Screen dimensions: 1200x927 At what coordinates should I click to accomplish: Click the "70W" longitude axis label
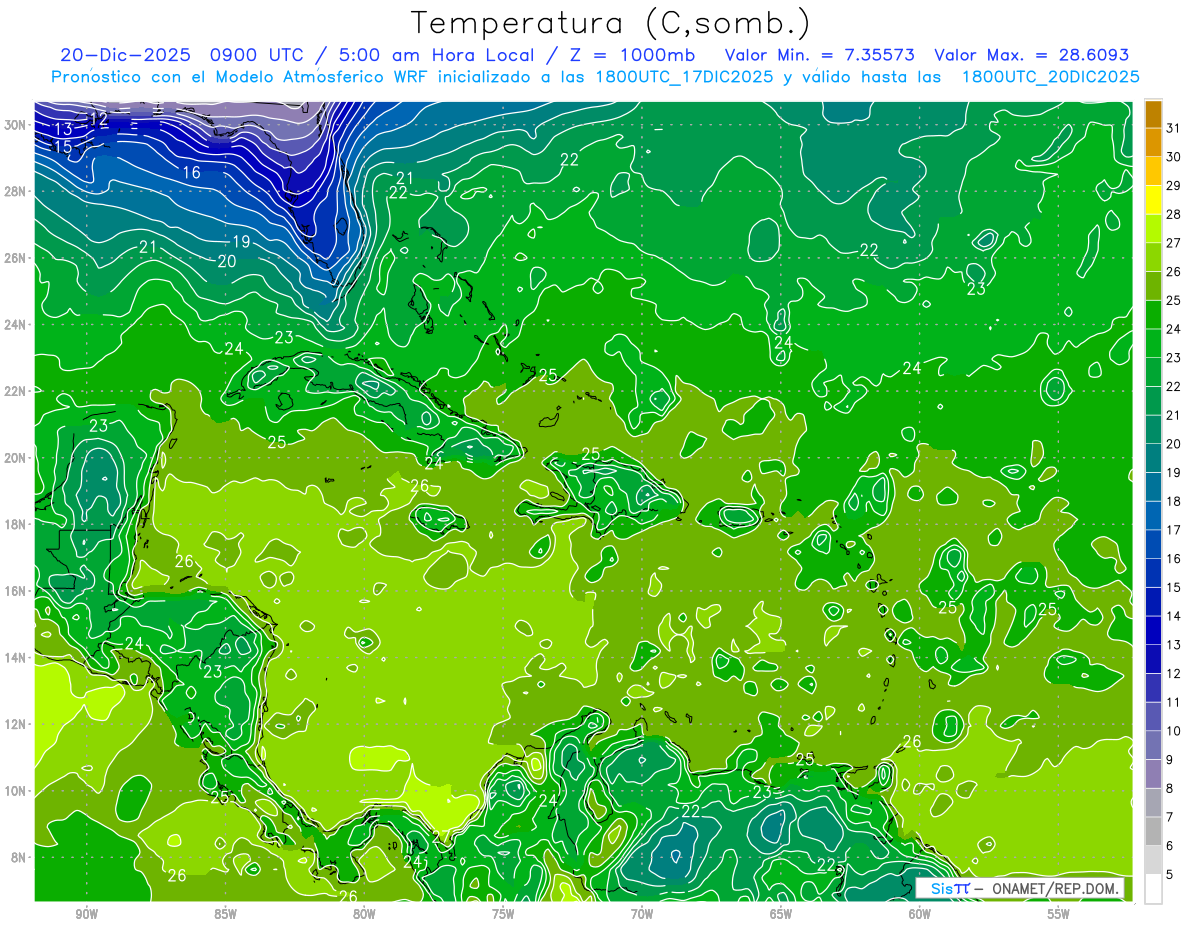pyautogui.click(x=642, y=914)
